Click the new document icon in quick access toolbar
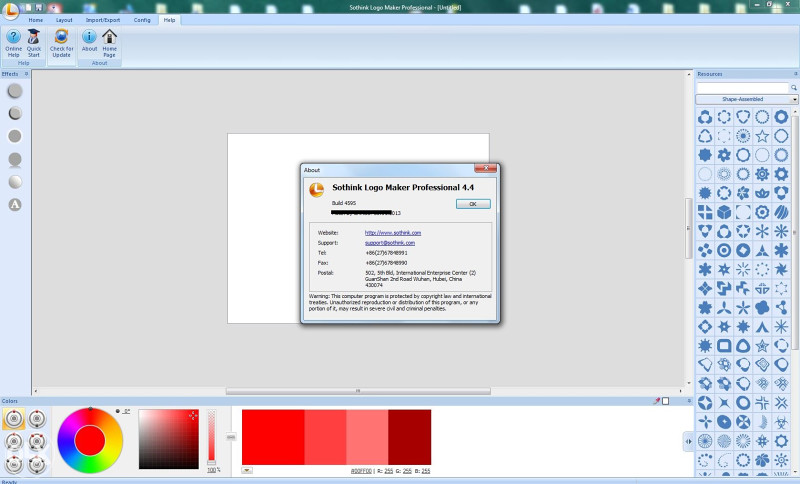This screenshot has height=484, width=800. (x=28, y=7)
